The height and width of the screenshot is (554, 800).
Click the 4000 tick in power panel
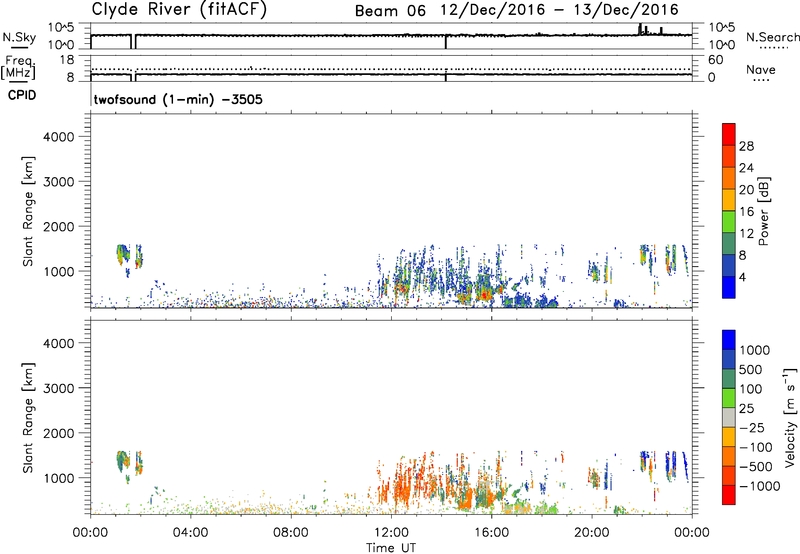(59, 137)
